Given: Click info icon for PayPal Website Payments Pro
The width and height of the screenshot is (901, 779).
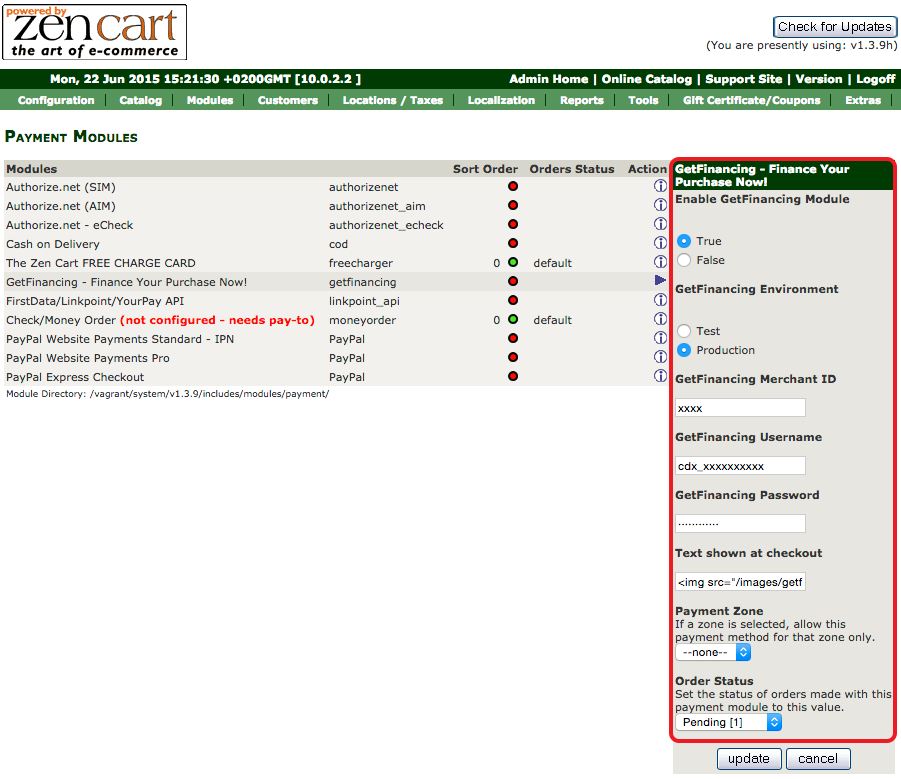Looking at the screenshot, I should (660, 356).
